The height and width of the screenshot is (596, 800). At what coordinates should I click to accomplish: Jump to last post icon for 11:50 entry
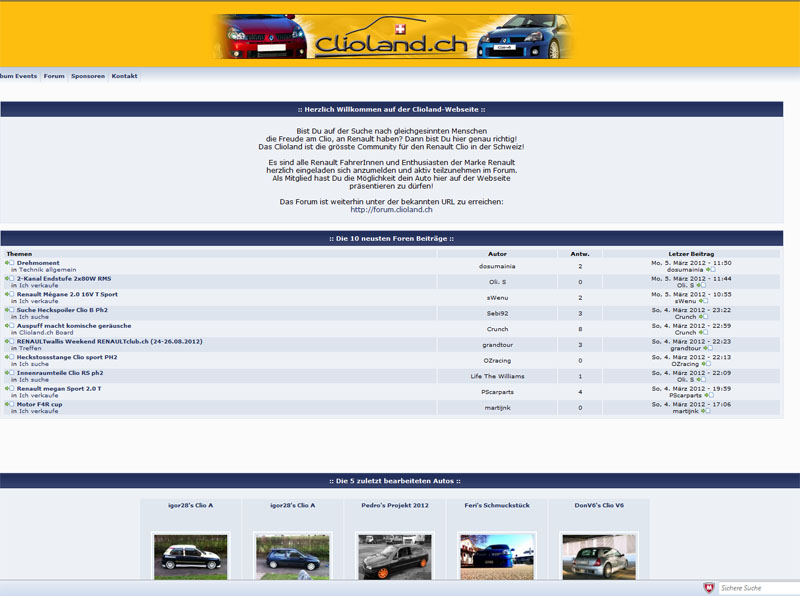coord(711,269)
